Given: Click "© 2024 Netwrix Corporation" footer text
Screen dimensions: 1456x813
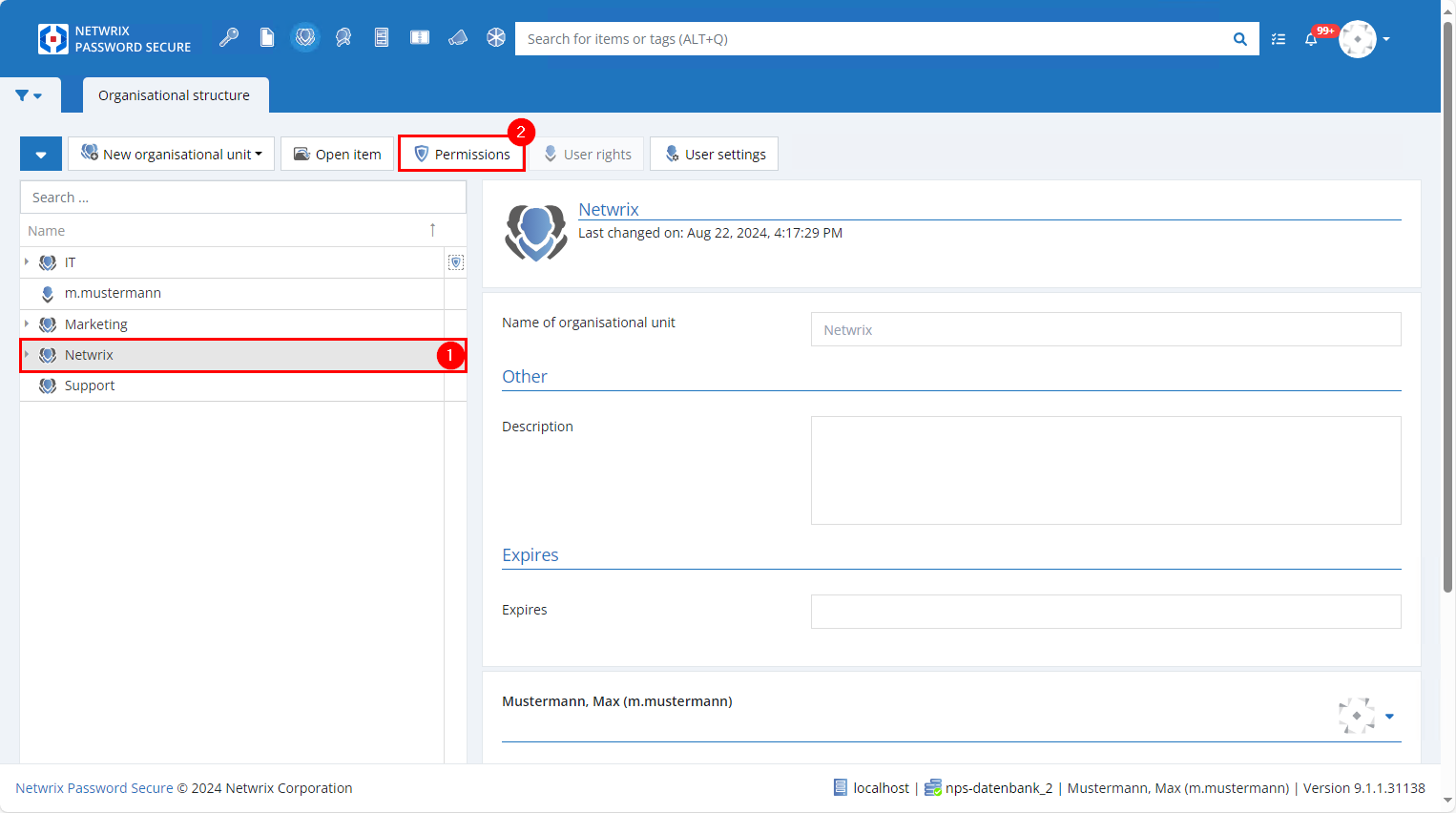Looking at the screenshot, I should 265,788.
